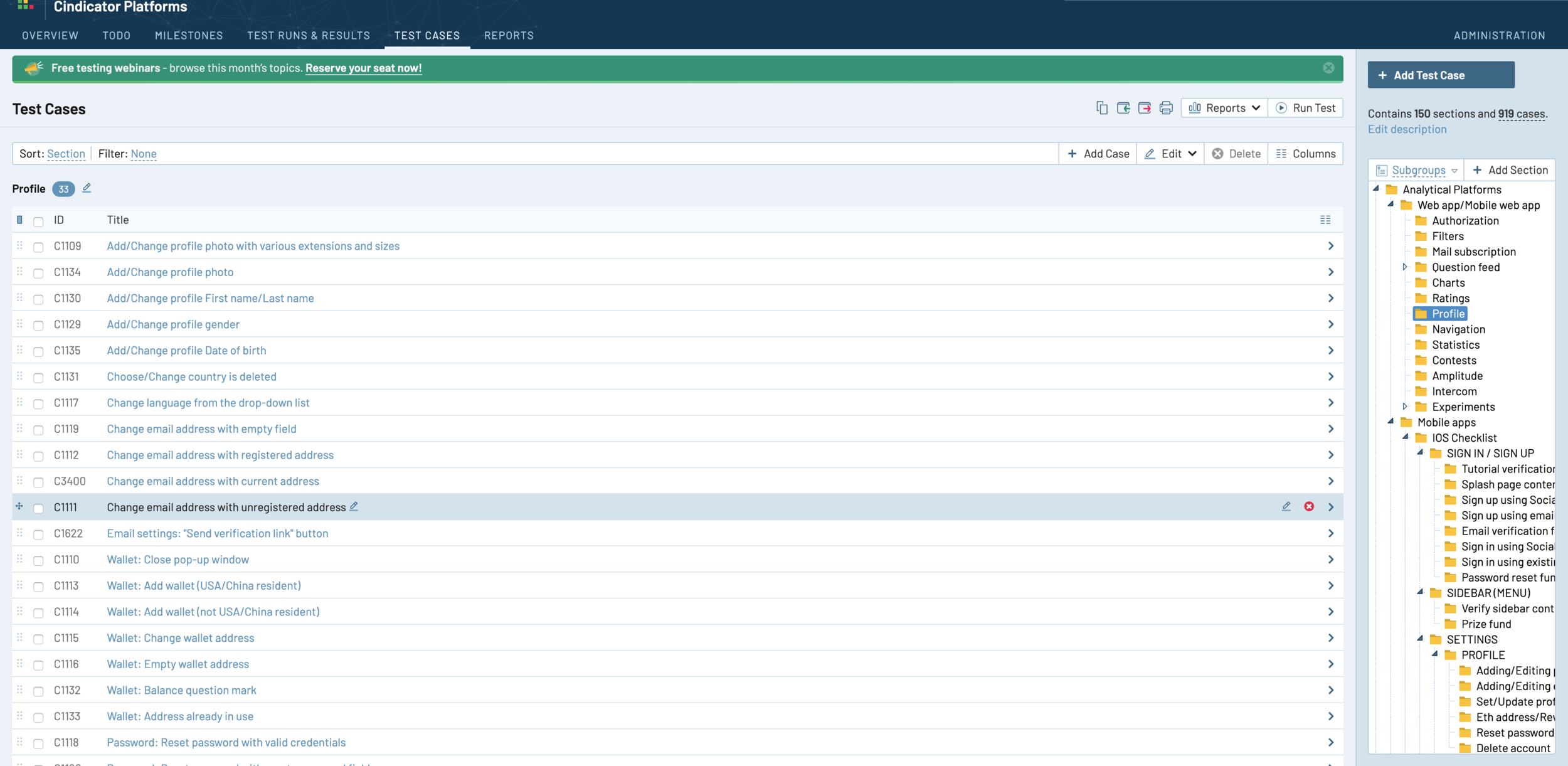Click the pencil icon next to Profile heading
The image size is (1568, 766).
[87, 188]
